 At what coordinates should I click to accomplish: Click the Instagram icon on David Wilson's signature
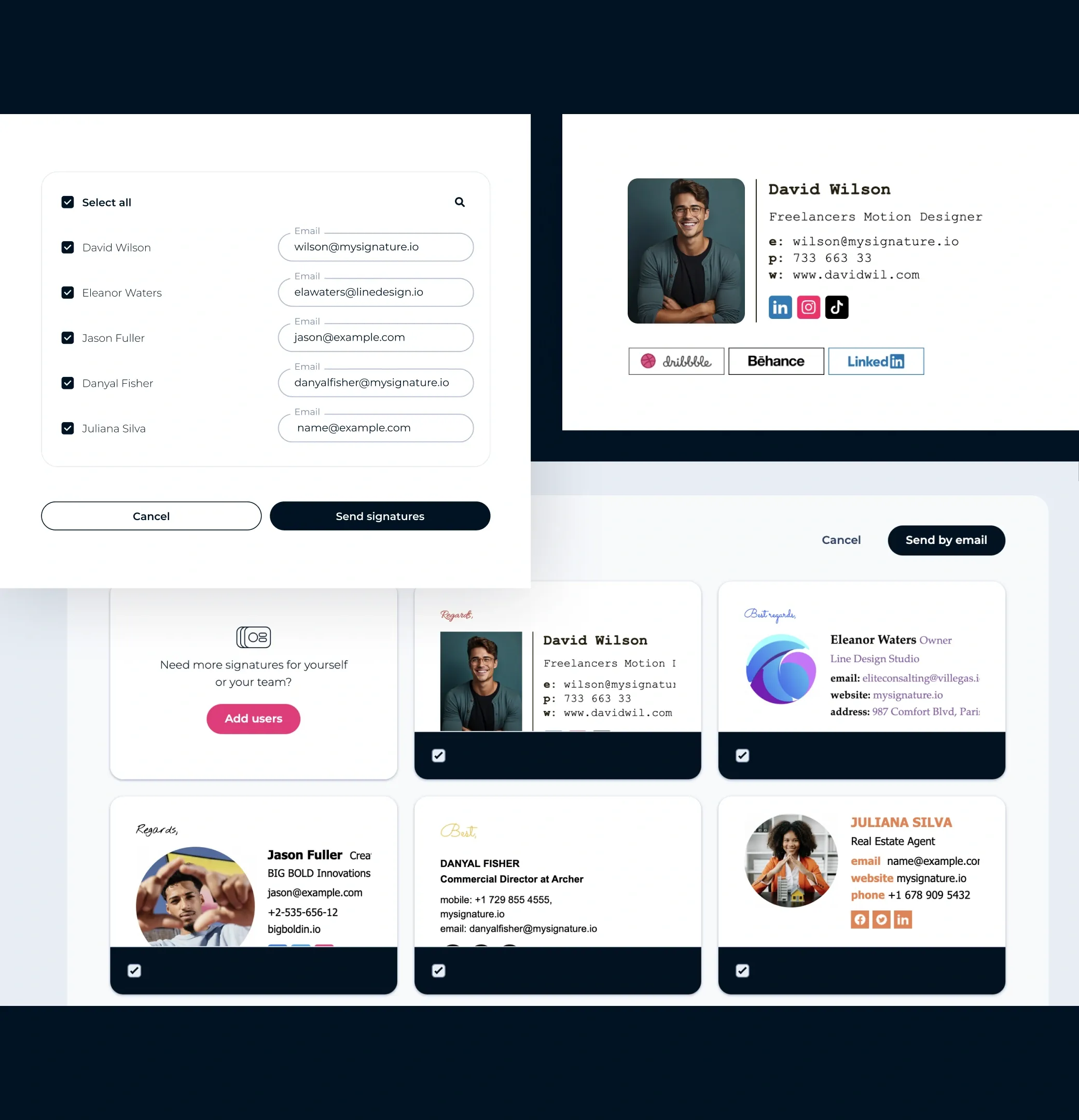coord(808,307)
